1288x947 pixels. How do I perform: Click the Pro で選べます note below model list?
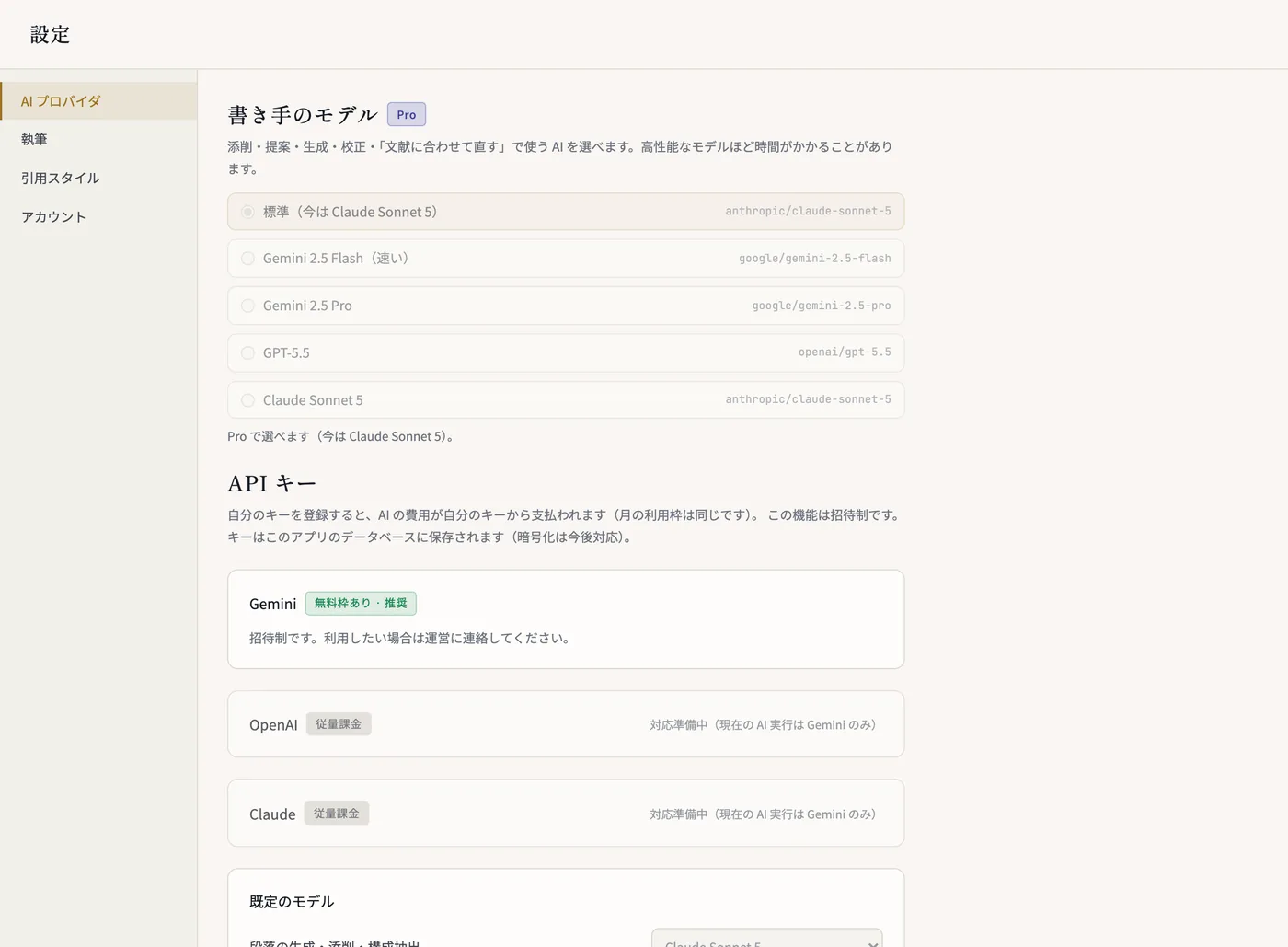342,436
